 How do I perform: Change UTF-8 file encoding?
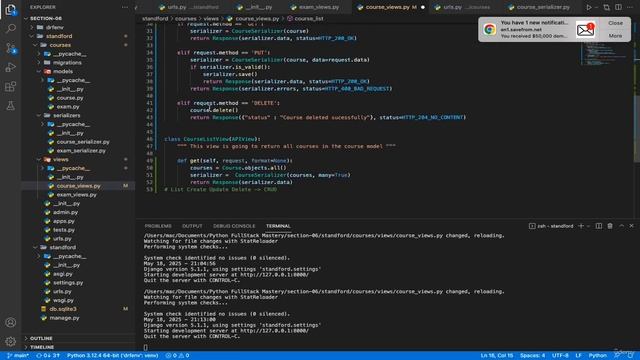coord(560,356)
